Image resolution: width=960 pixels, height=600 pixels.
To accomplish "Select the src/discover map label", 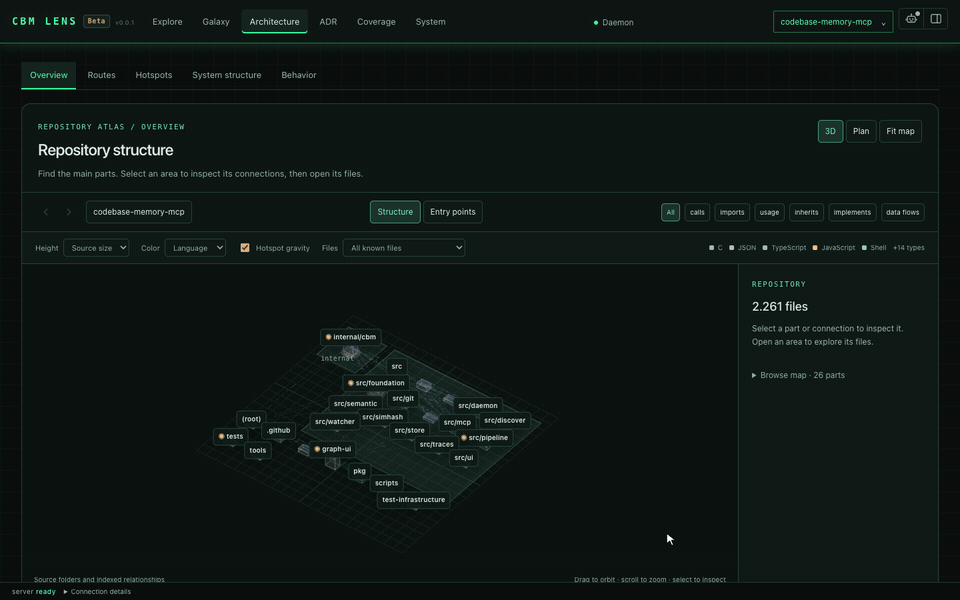I will pos(504,421).
